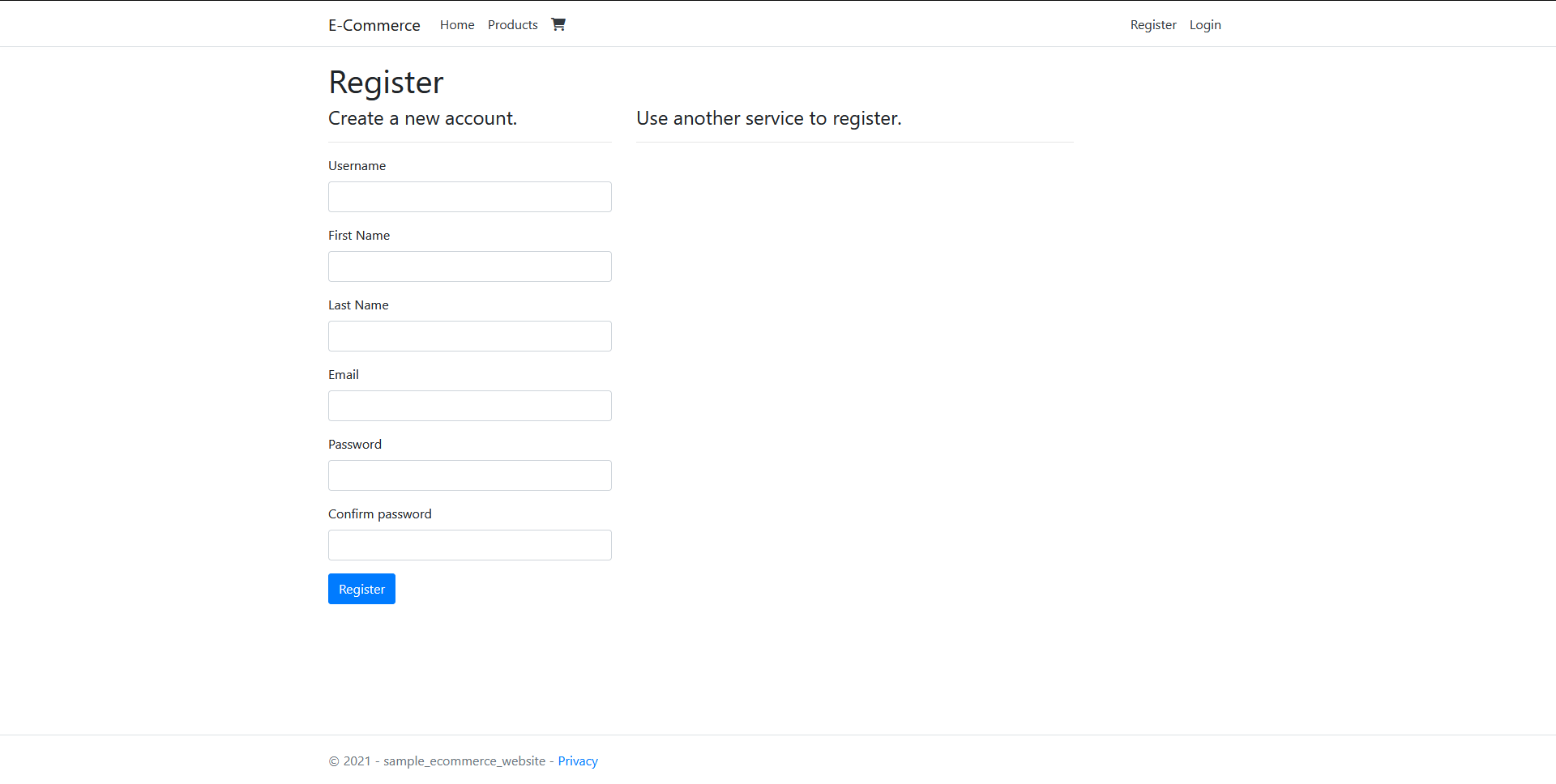Click the E-Commerce brand logo
This screenshot has width=1556, height=784.
pos(374,25)
